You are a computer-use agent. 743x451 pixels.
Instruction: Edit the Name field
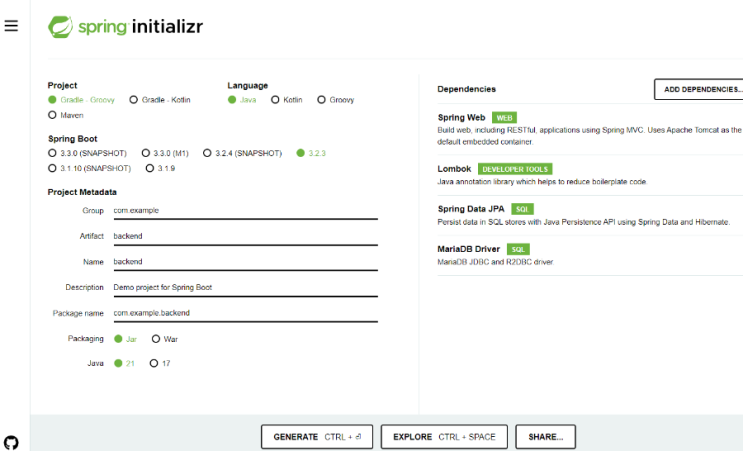point(245,262)
